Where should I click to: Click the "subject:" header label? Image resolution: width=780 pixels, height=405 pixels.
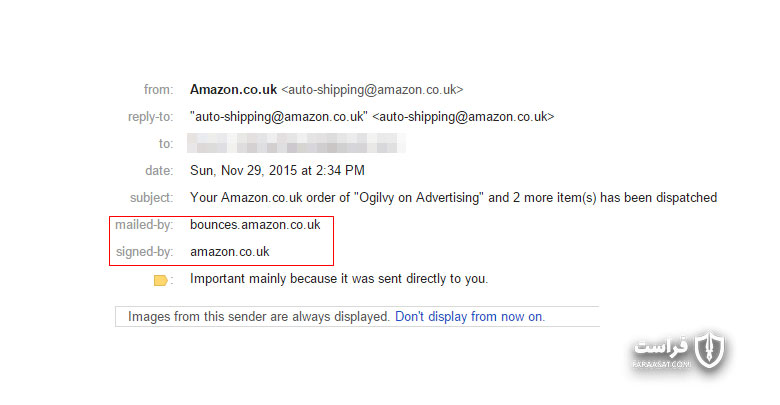[152, 198]
